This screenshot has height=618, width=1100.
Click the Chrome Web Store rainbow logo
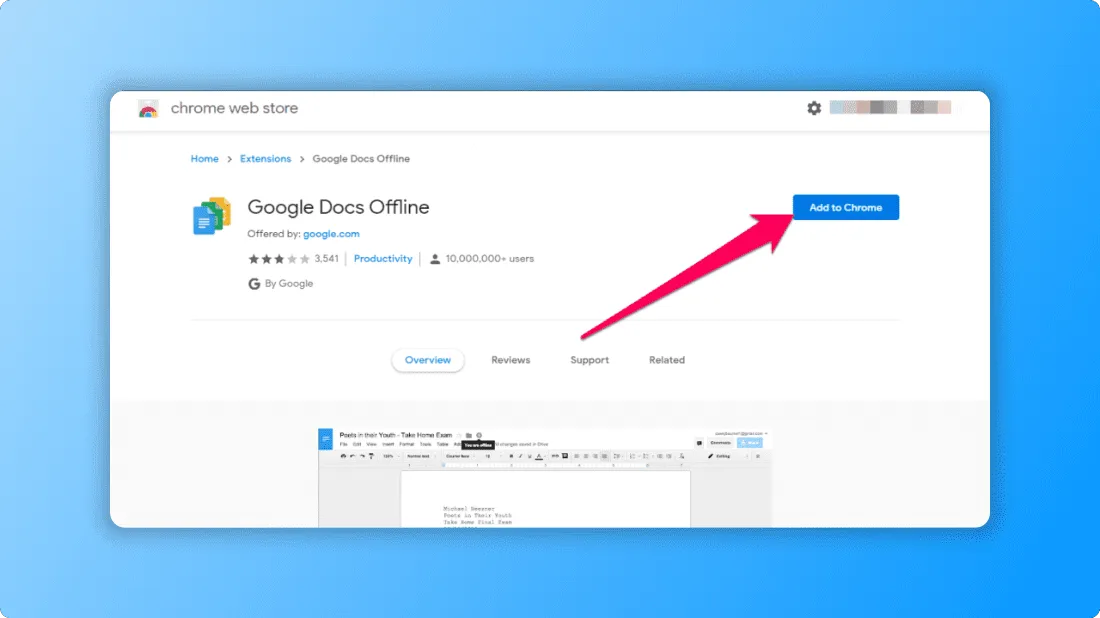[x=148, y=109]
